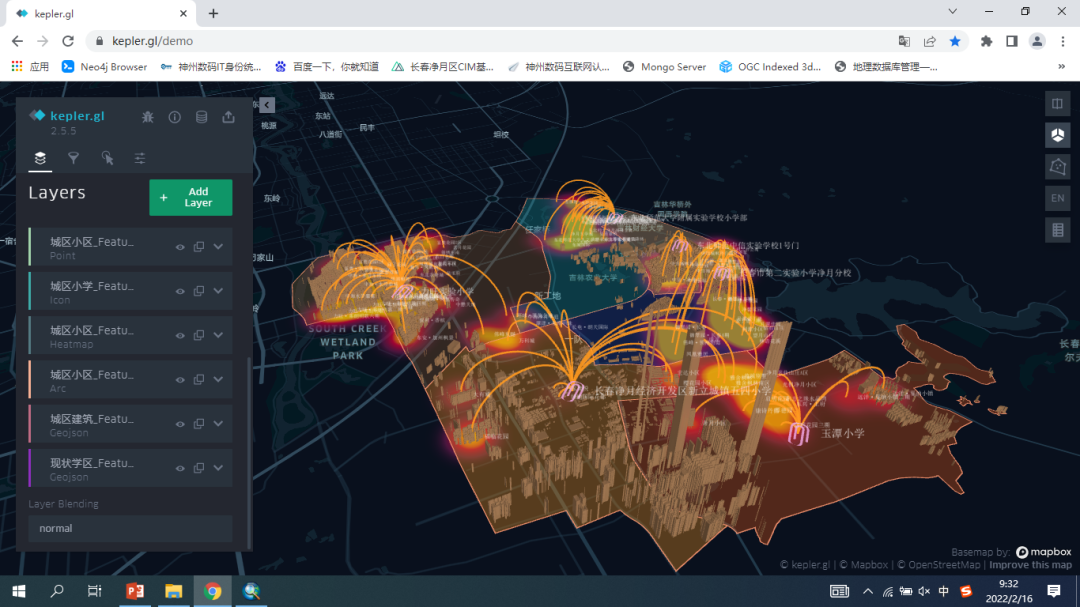The height and width of the screenshot is (607, 1080).
Task: Collapse the side panel with arrow button
Action: (267, 105)
